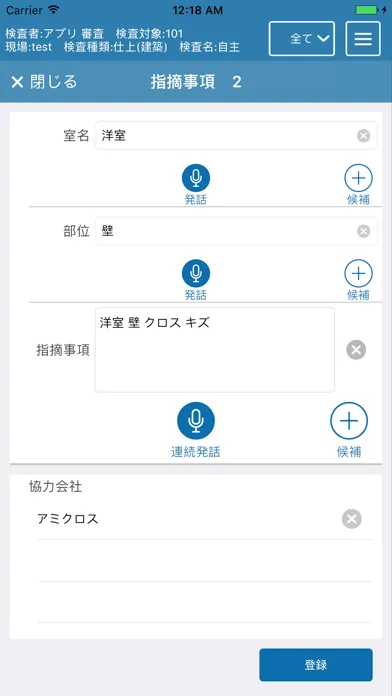Open the hamburger menu
This screenshot has height=696, width=392.
pyautogui.click(x=363, y=38)
